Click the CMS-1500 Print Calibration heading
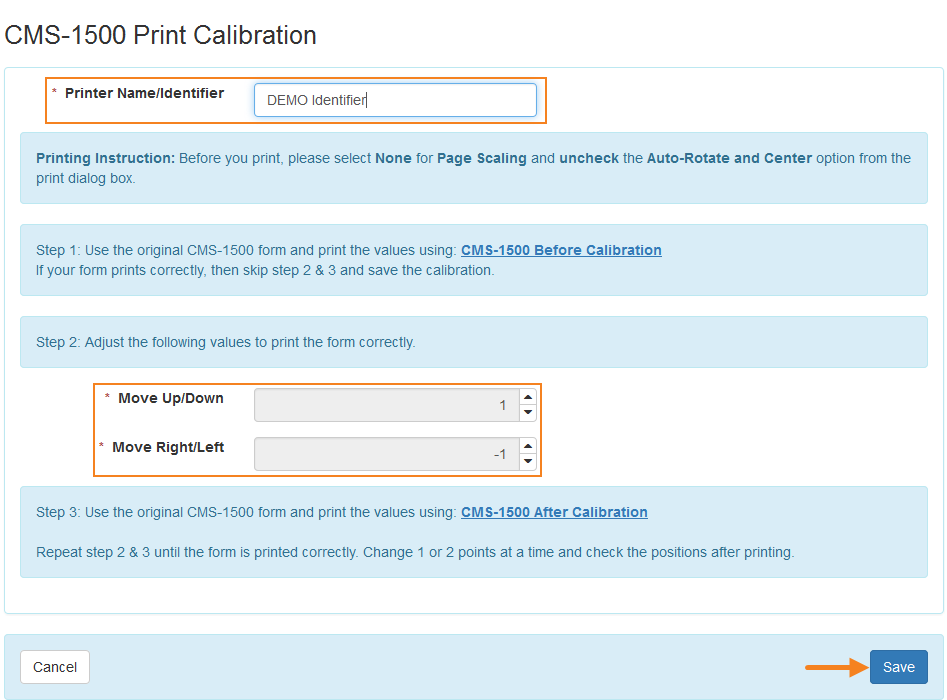This screenshot has width=947, height=700. tap(160, 35)
